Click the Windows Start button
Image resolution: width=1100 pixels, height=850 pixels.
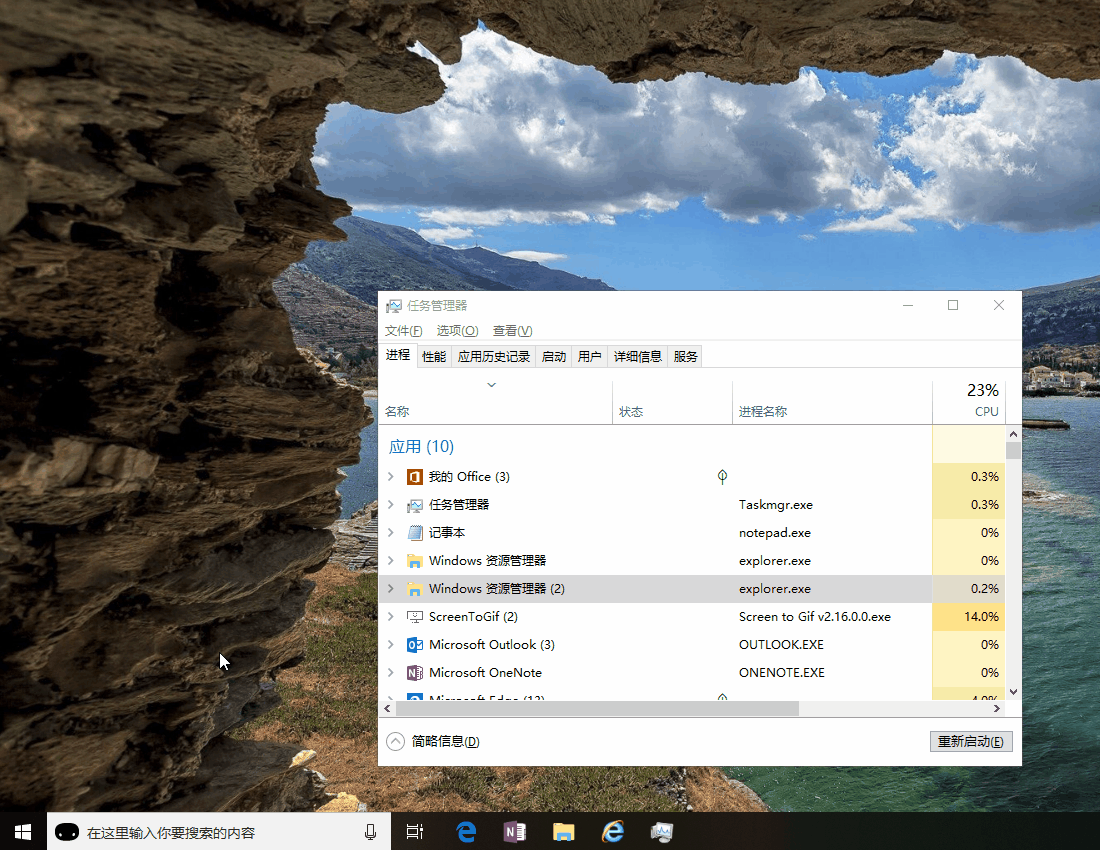22,831
